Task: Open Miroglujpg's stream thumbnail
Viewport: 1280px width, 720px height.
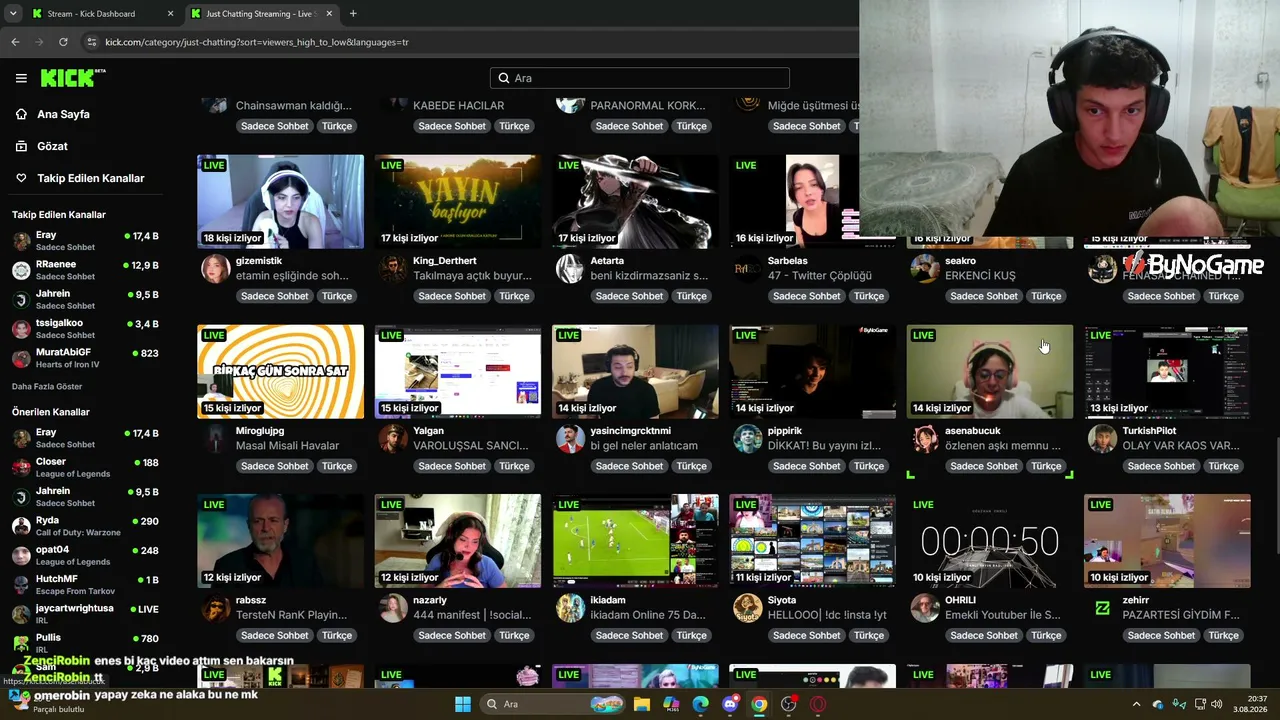Action: 280,371
